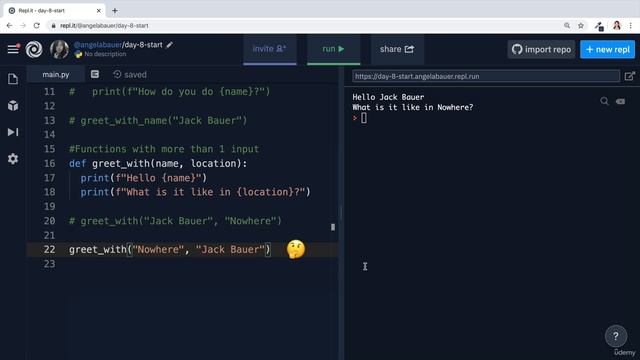This screenshot has height=360, width=640.
Task: Open Chrome three-dot menu
Action: [x=631, y=26]
